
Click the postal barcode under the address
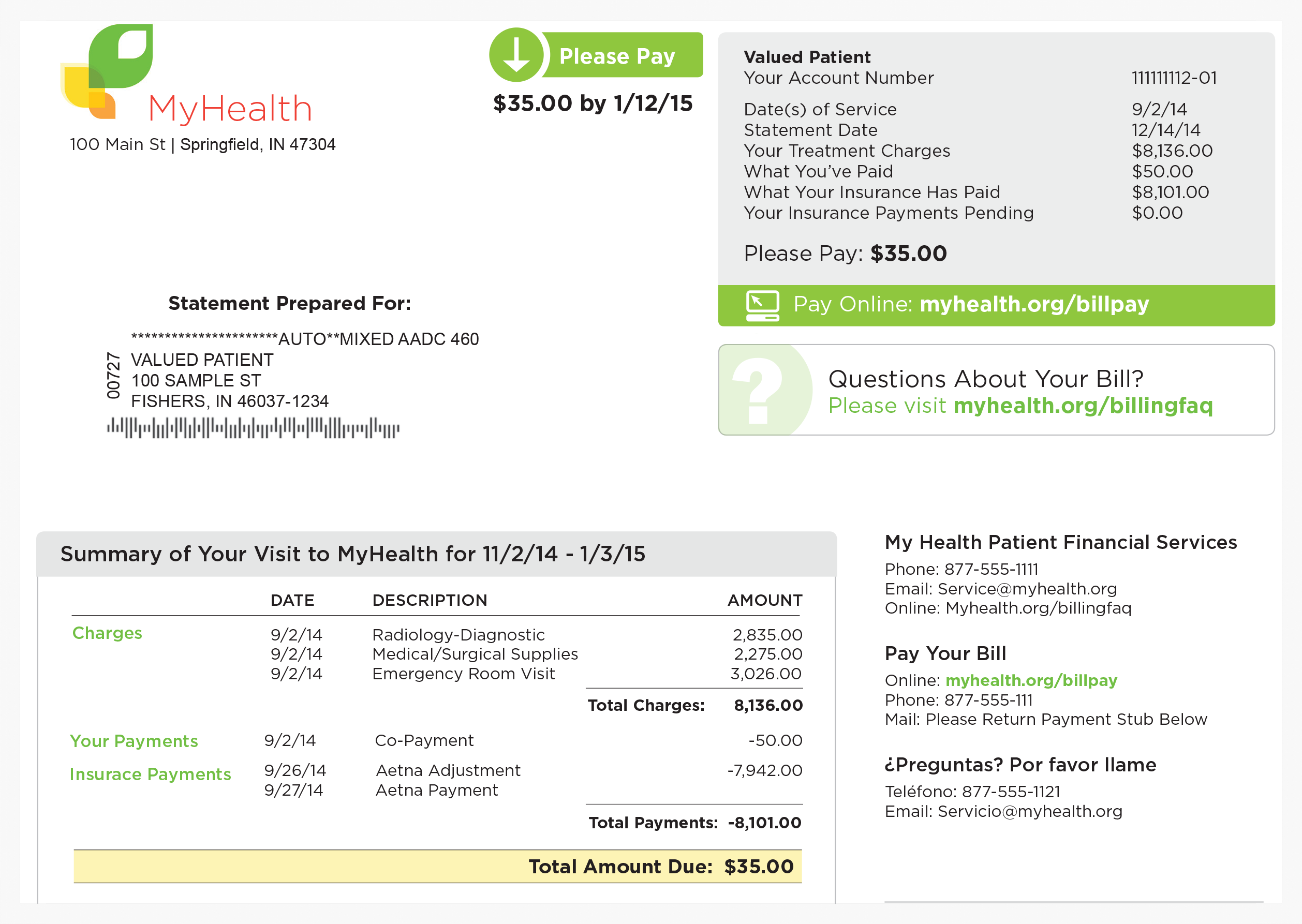253,428
